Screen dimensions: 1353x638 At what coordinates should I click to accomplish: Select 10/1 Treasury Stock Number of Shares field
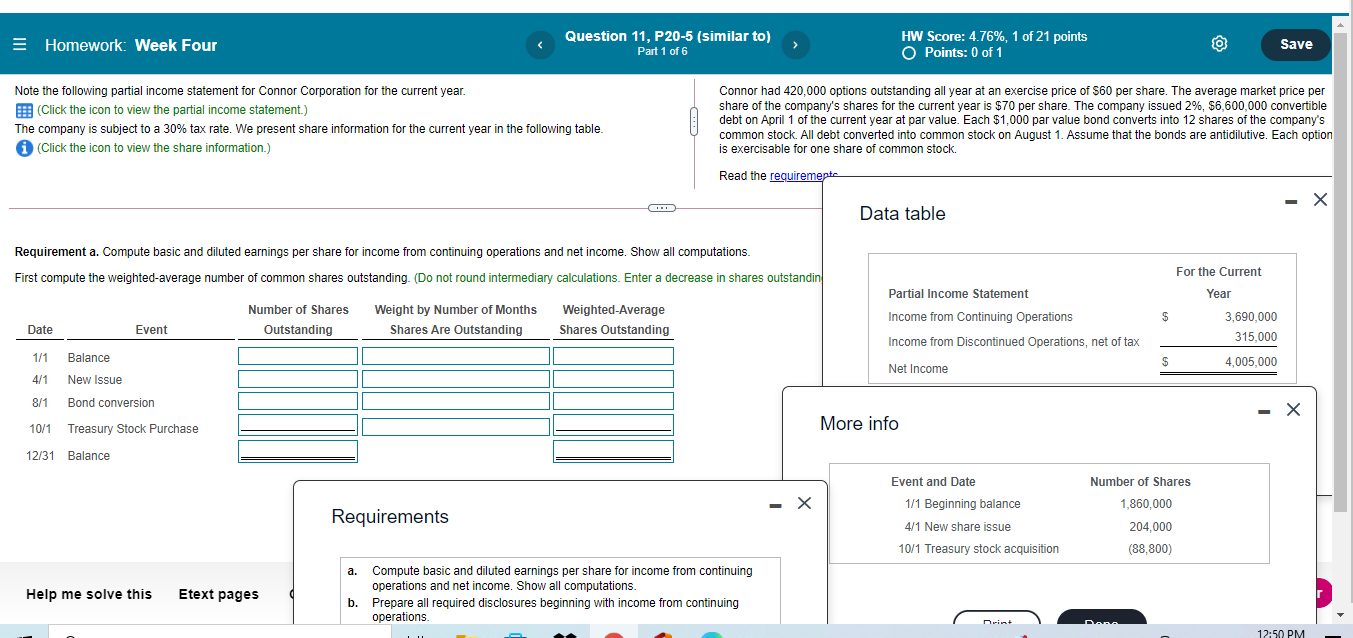click(x=298, y=426)
